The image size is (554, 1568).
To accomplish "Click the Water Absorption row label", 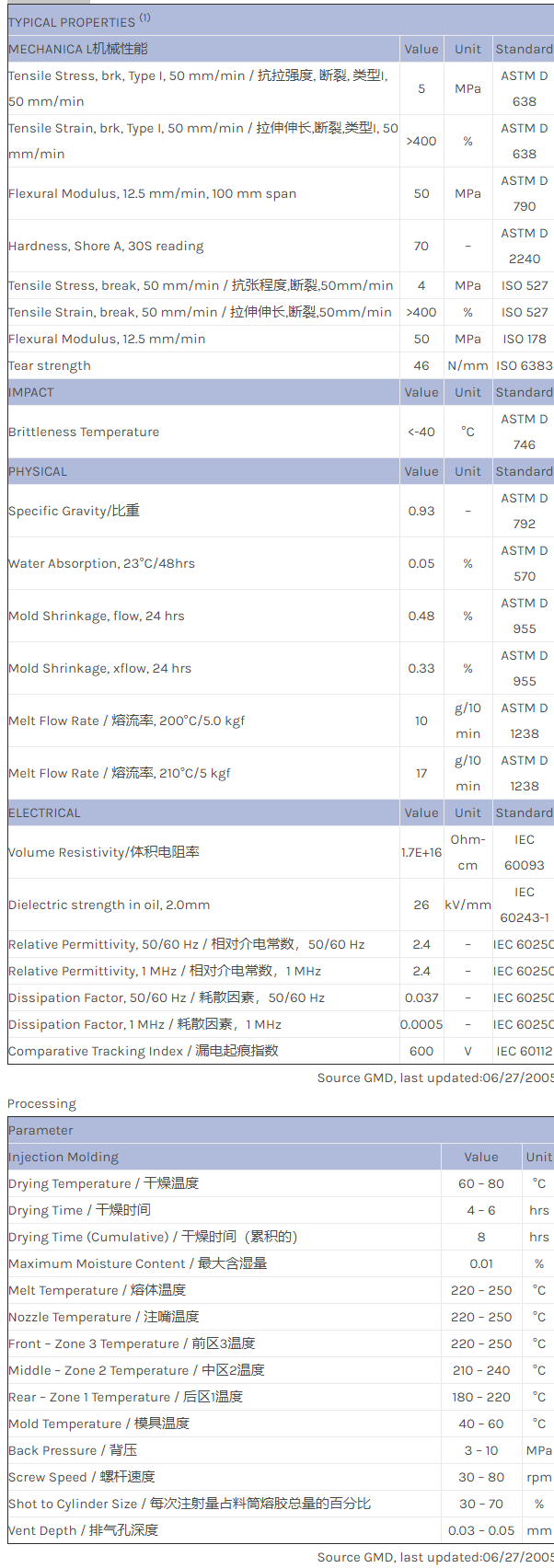I will point(101,563).
